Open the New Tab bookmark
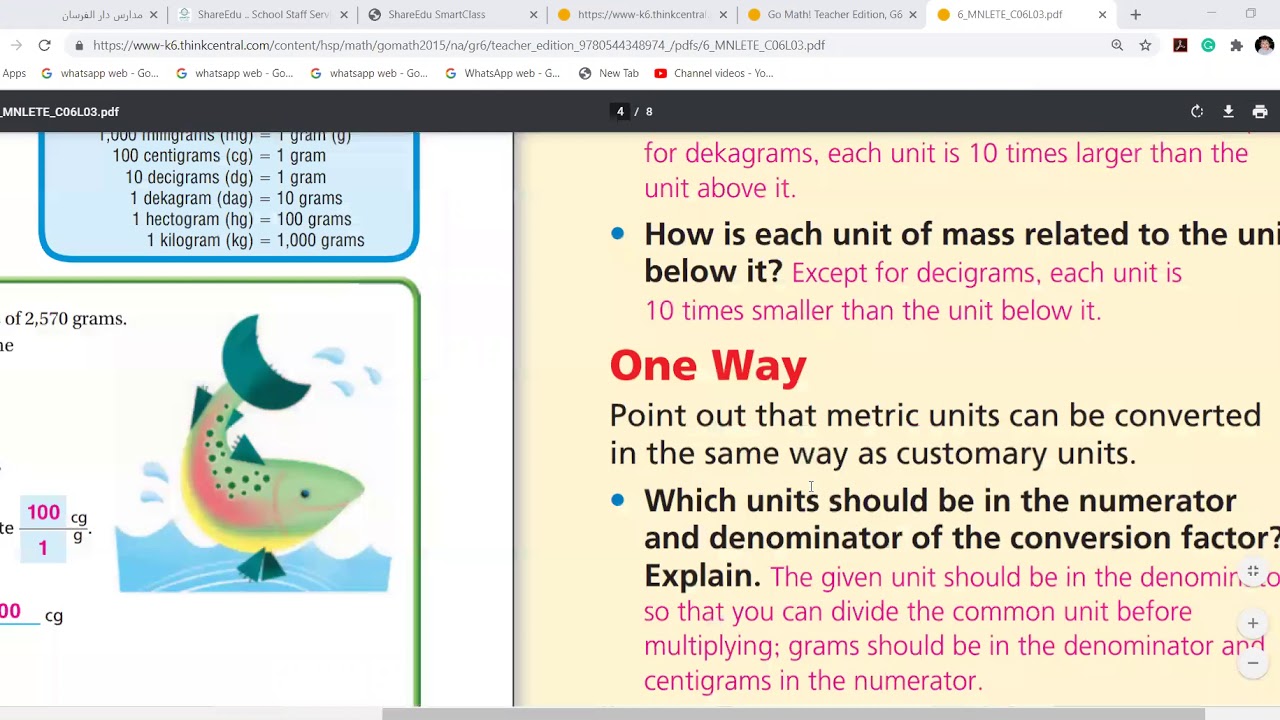The image size is (1280, 720). pyautogui.click(x=609, y=73)
